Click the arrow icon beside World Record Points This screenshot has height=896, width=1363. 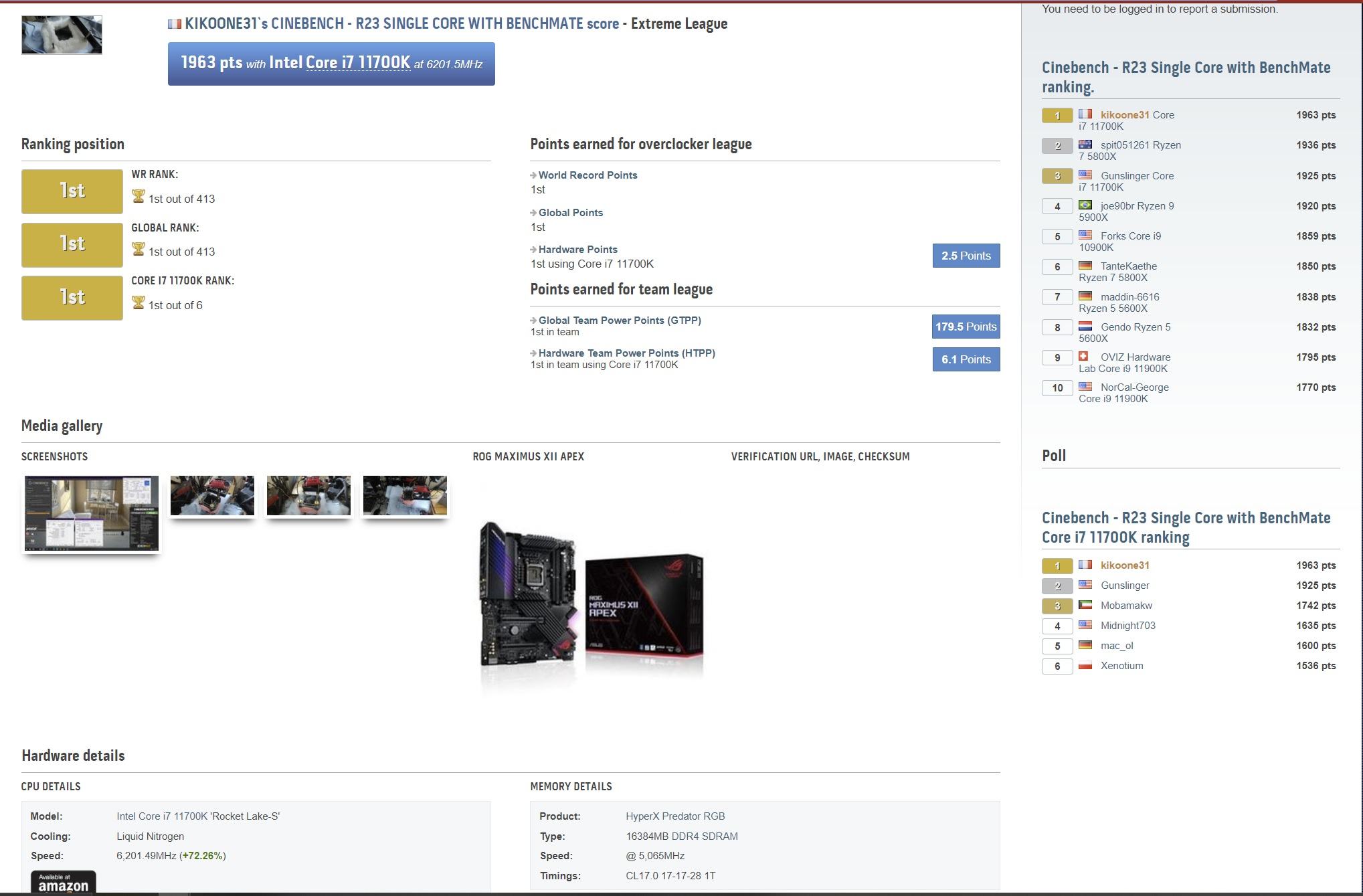[x=533, y=175]
